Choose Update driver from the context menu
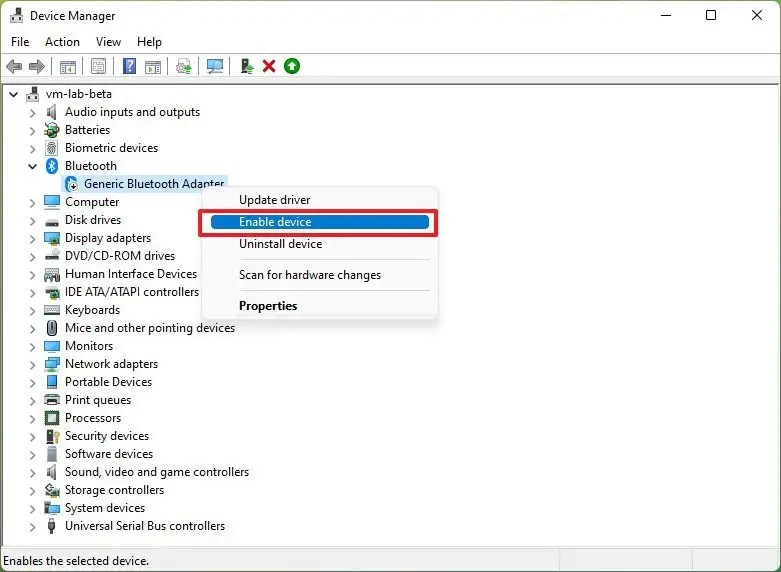The height and width of the screenshot is (572, 781). pos(320,200)
